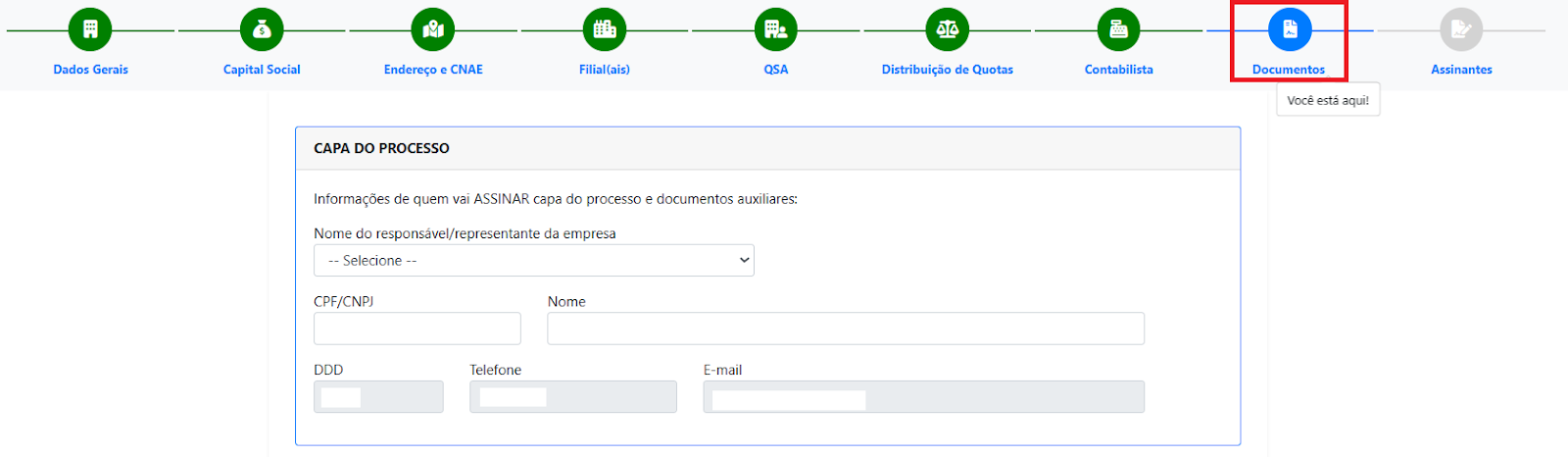Click the Telefone field
Screen dimensions: 1568x457
tap(573, 396)
